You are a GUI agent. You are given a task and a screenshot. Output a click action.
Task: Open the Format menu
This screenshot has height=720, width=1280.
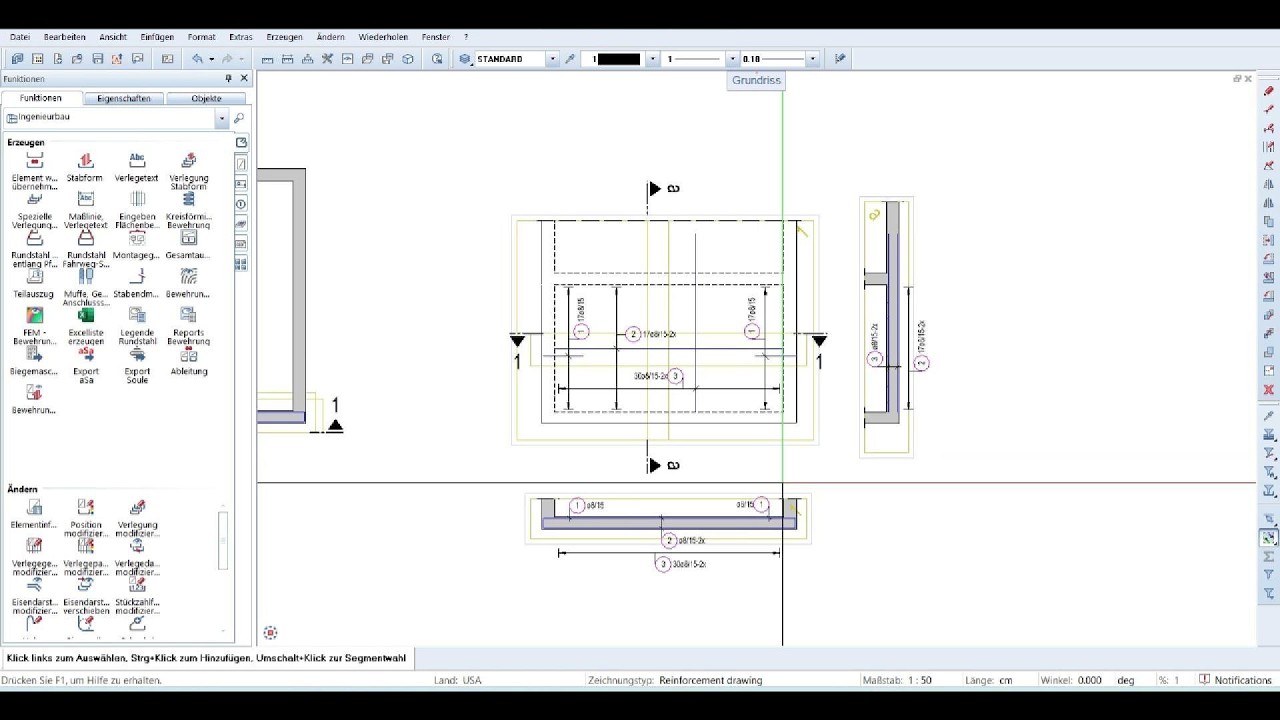pos(201,37)
